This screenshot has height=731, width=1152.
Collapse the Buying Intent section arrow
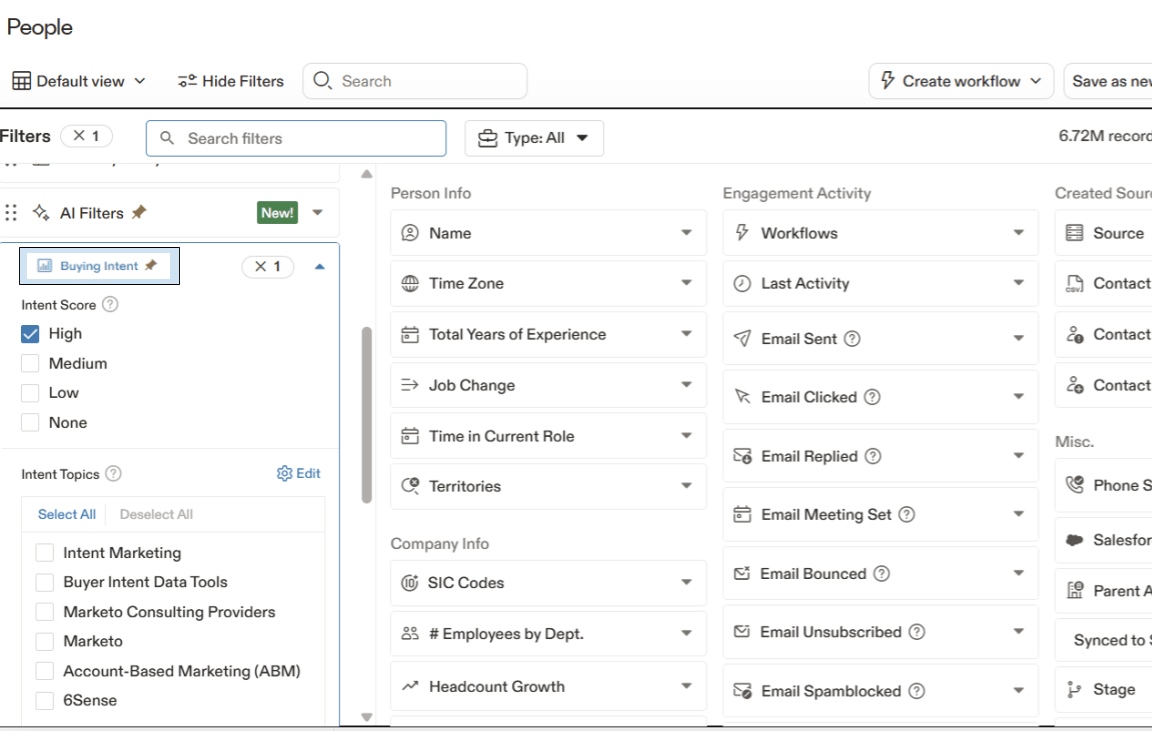(x=320, y=267)
